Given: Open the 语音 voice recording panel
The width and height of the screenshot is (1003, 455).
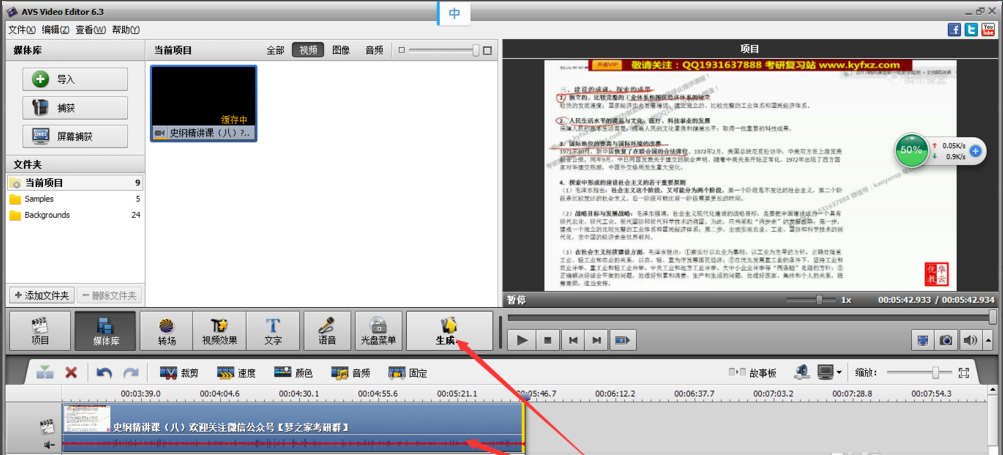Looking at the screenshot, I should tap(327, 331).
